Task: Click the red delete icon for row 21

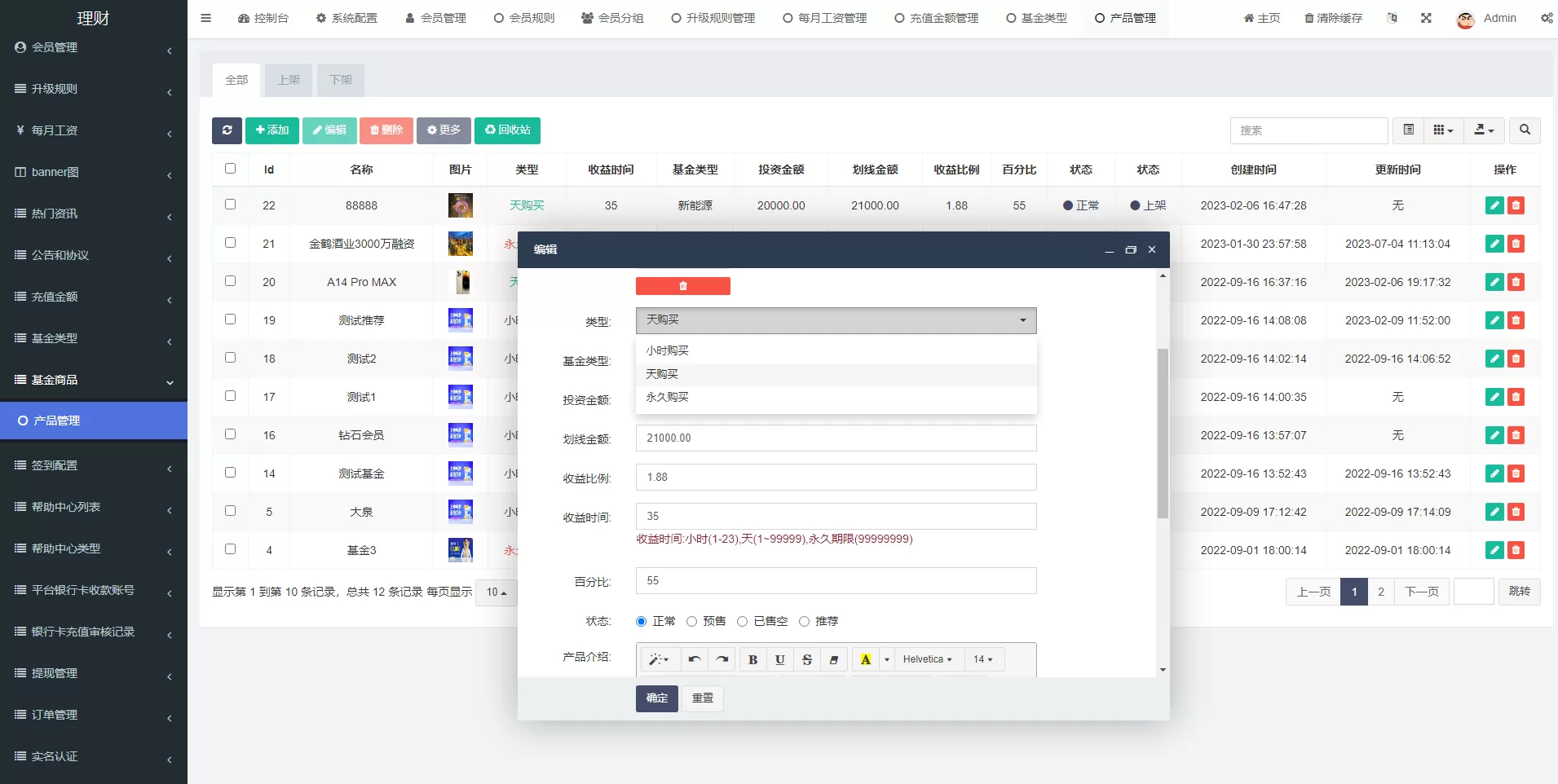Action: pos(1516,244)
